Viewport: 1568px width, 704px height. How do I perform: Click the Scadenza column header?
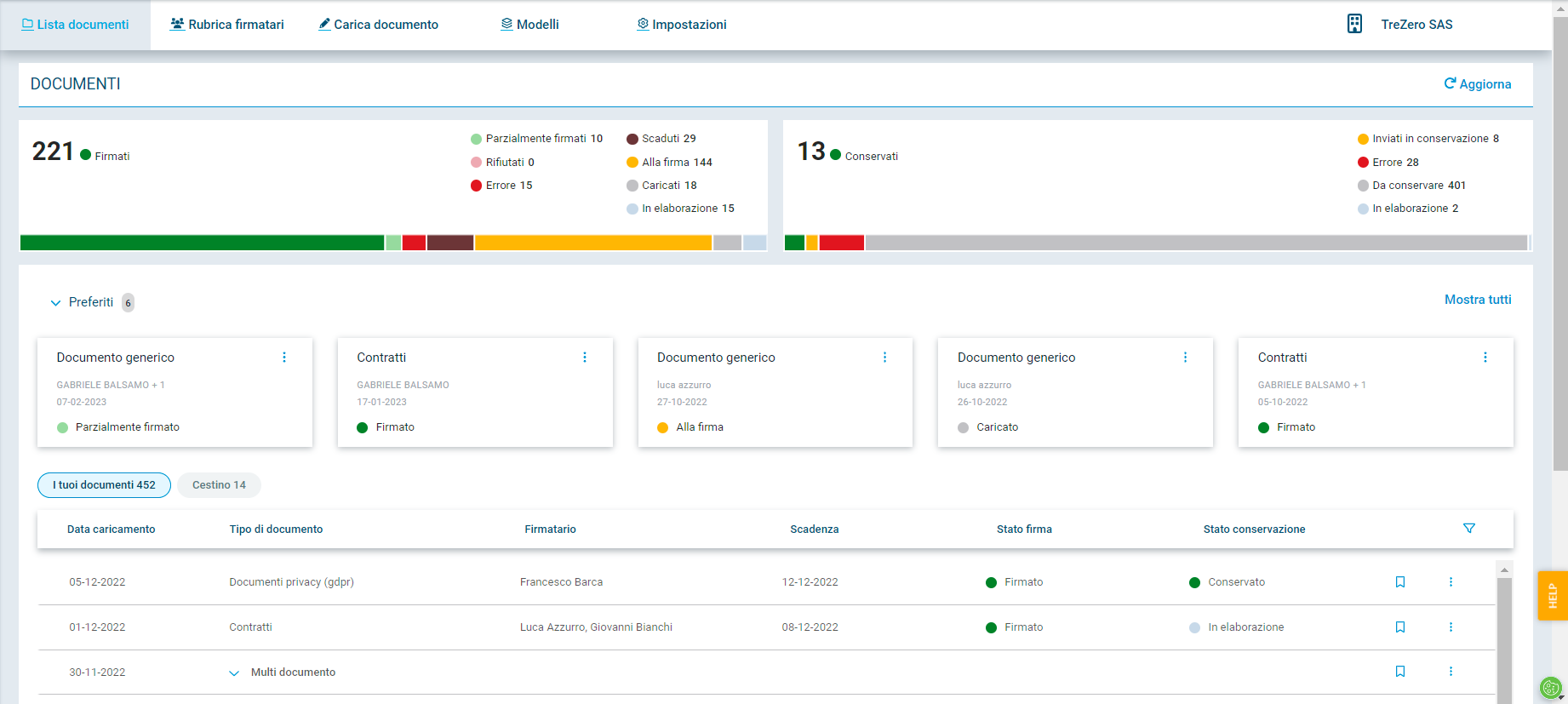[x=814, y=529]
